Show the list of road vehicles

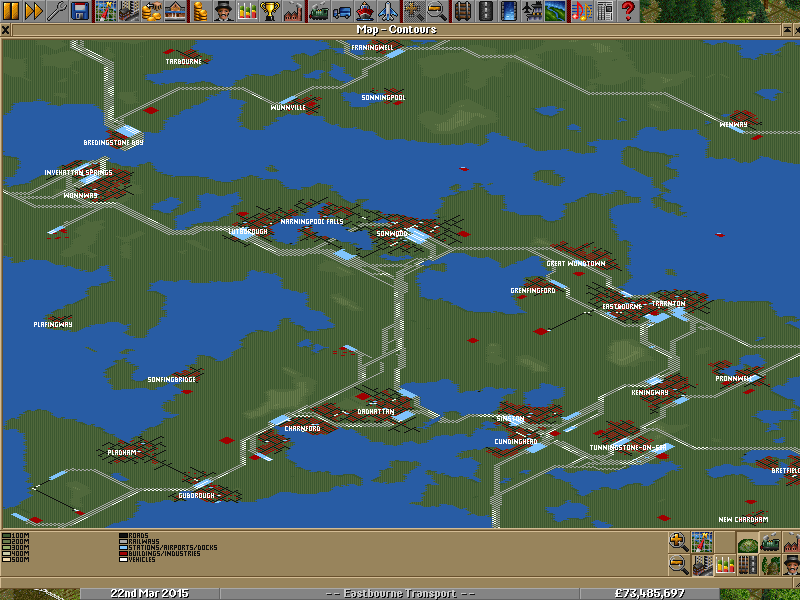tap(341, 11)
